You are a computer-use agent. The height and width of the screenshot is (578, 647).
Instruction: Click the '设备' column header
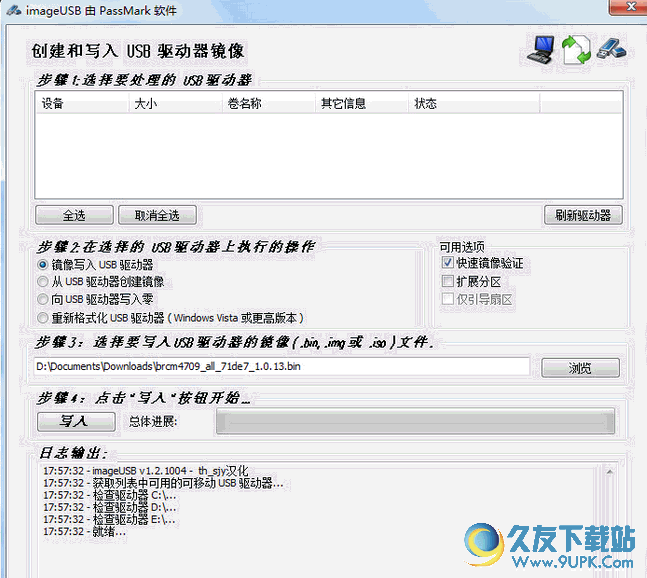coord(82,103)
